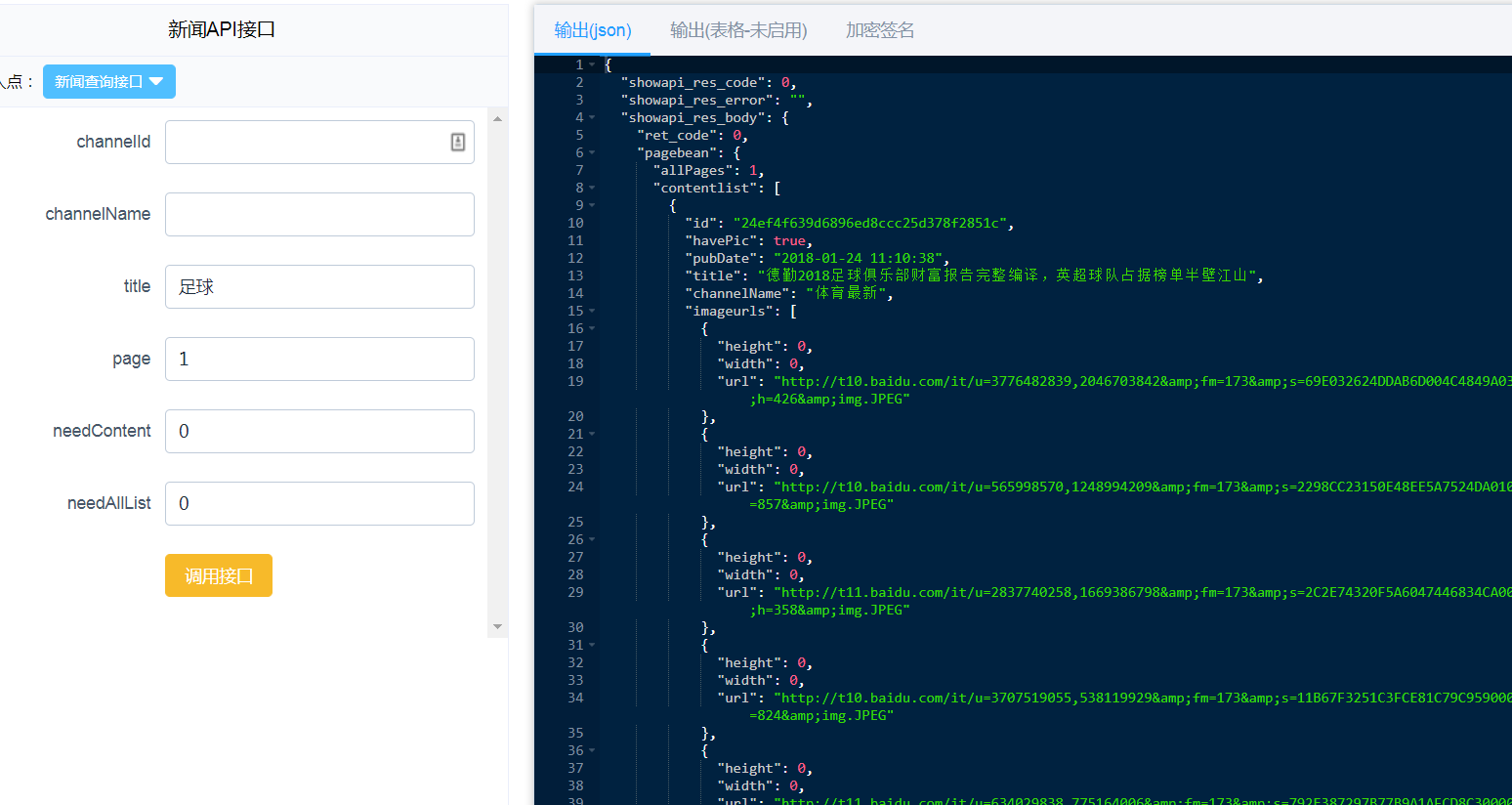Collapse fold arrow at line 9
1512x805 pixels.
coord(592,205)
